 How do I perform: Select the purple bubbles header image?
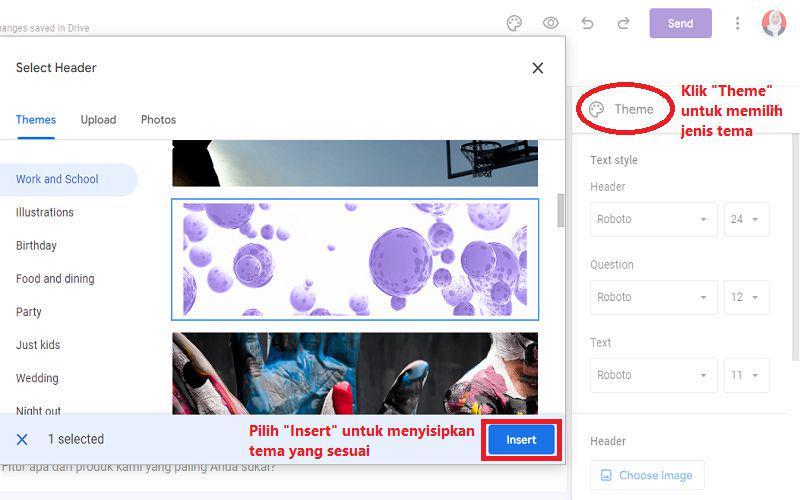(355, 259)
